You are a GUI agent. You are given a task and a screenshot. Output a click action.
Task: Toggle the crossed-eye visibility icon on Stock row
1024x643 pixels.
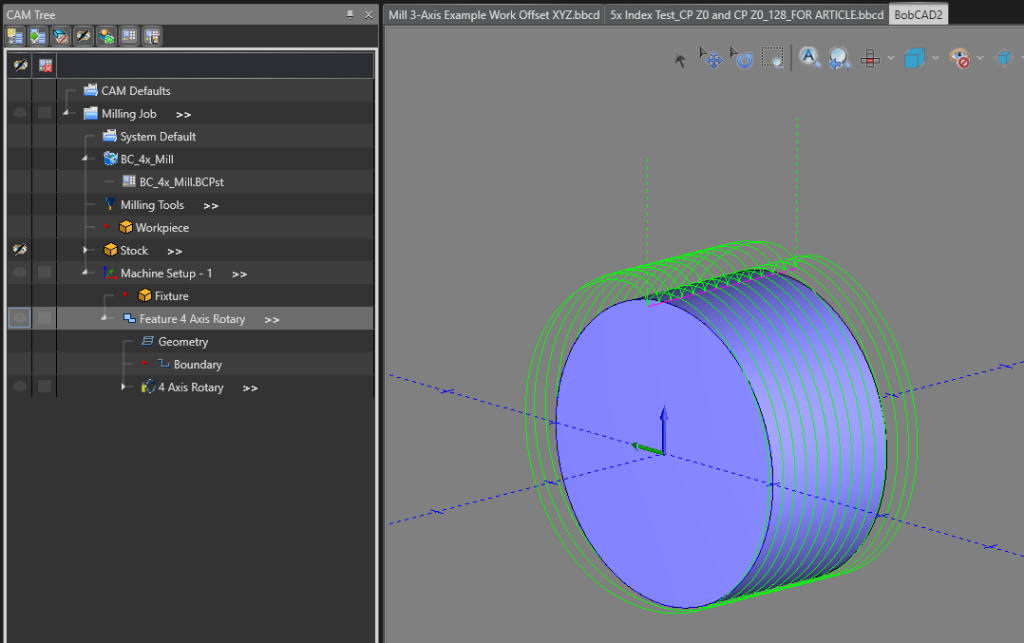coord(20,250)
